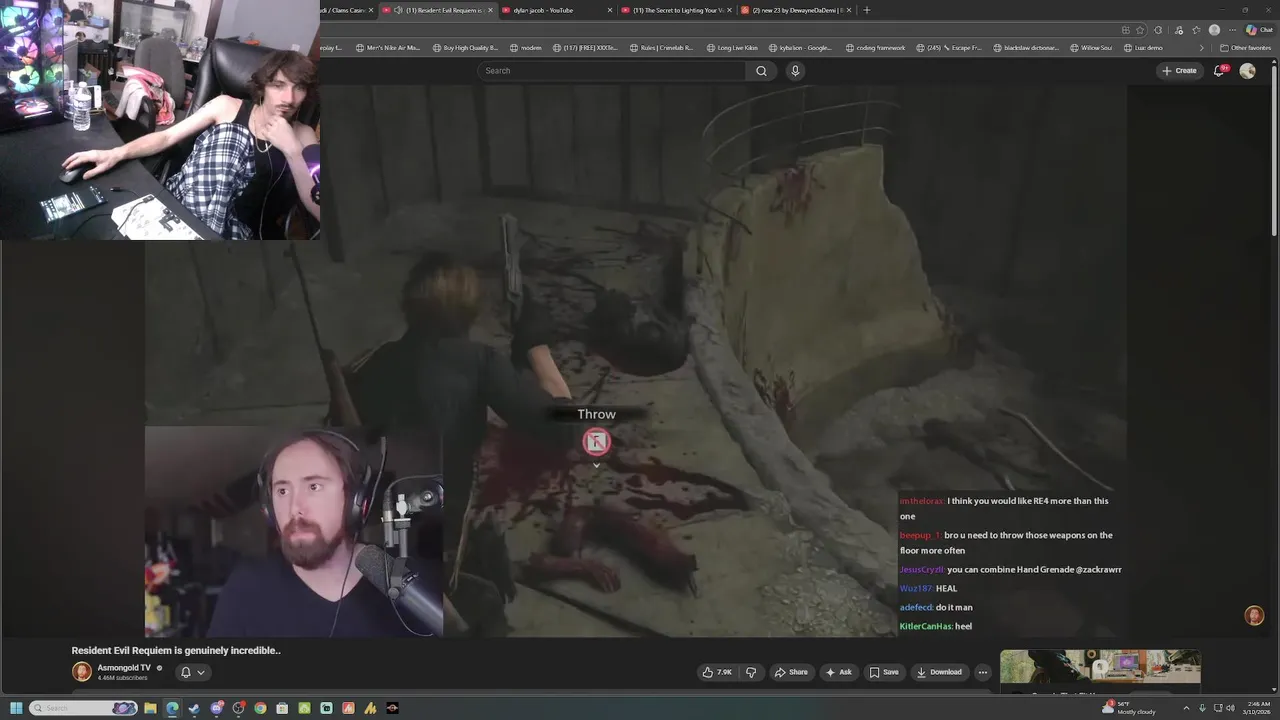Open the blackslaw dictionary bookmark
The image size is (1280, 720).
coord(1026,48)
